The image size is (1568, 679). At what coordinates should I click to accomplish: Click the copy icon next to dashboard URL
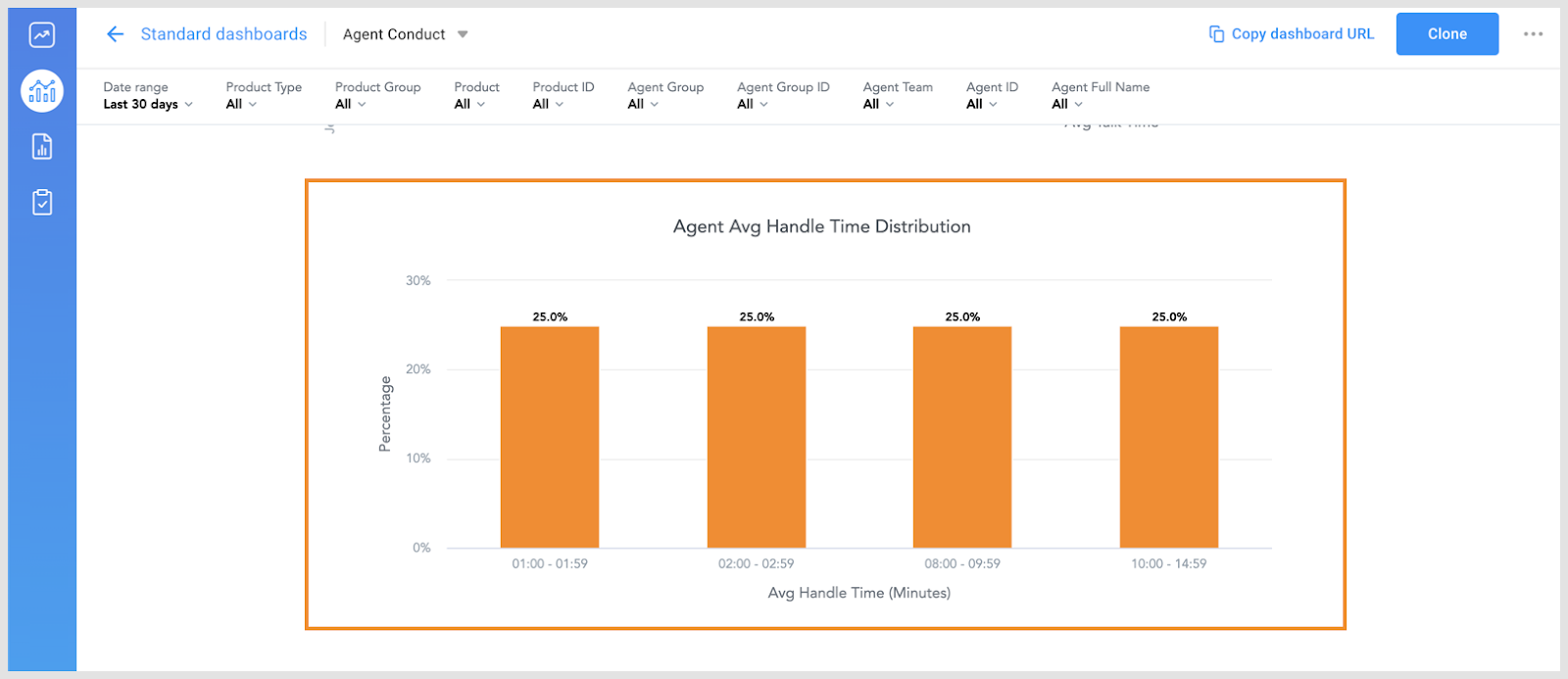pyautogui.click(x=1215, y=33)
